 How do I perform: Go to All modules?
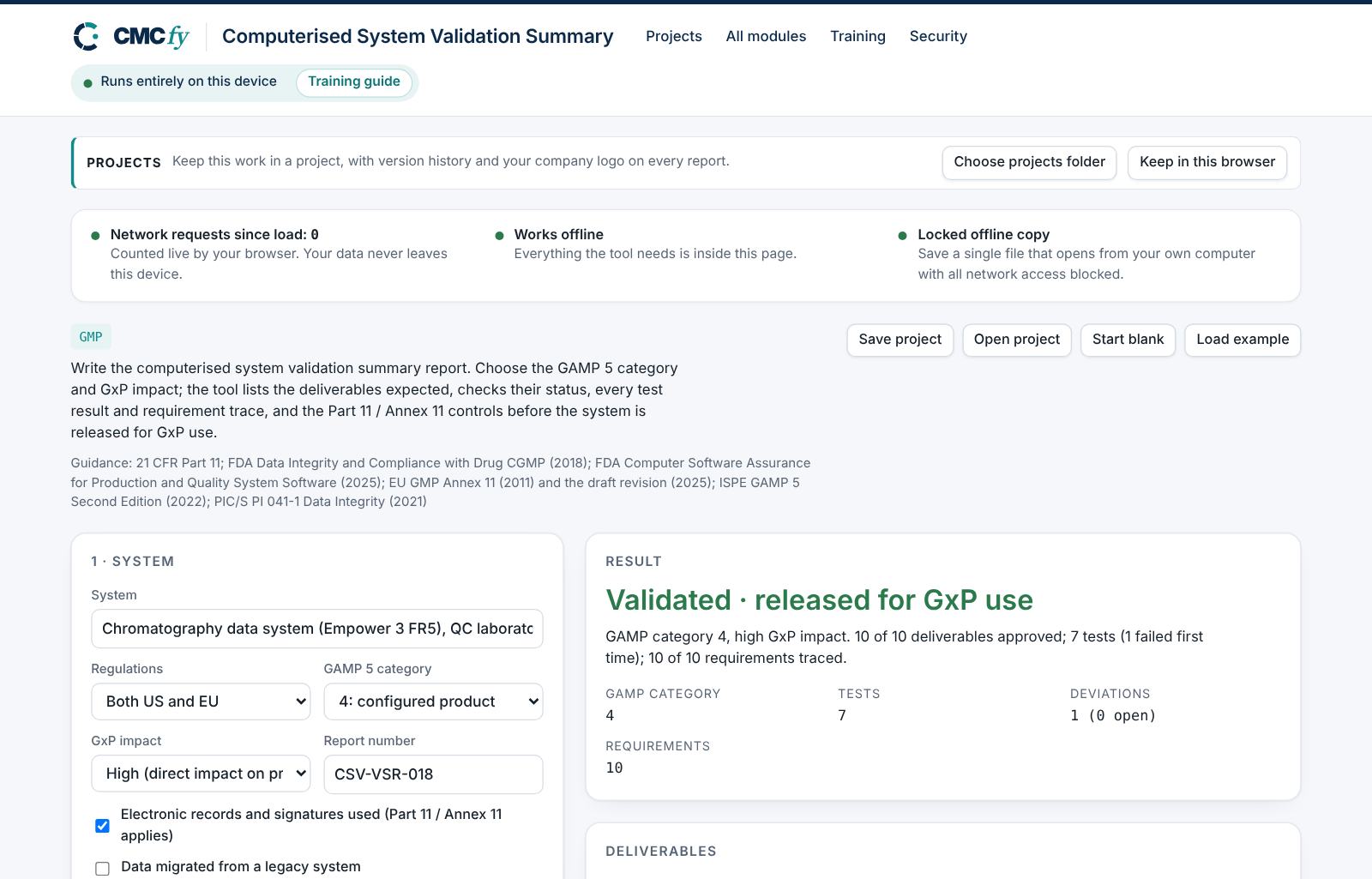pyautogui.click(x=766, y=36)
